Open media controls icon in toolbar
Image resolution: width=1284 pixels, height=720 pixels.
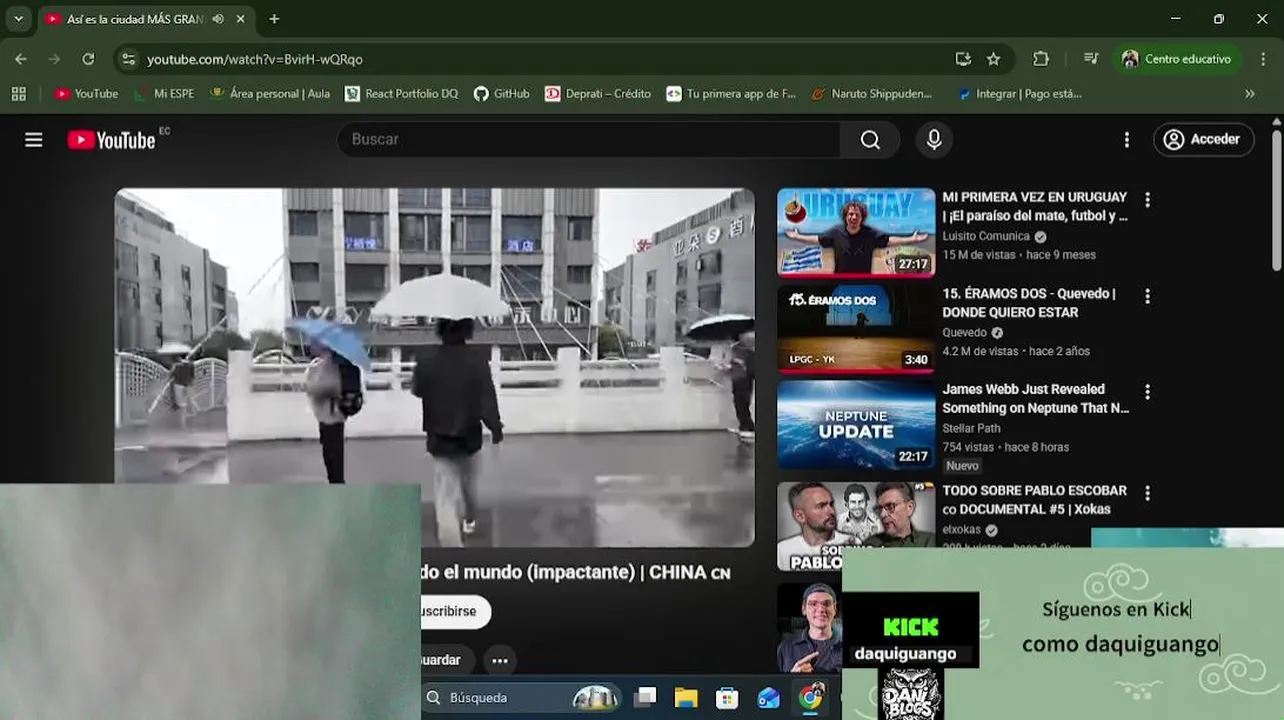(1091, 59)
